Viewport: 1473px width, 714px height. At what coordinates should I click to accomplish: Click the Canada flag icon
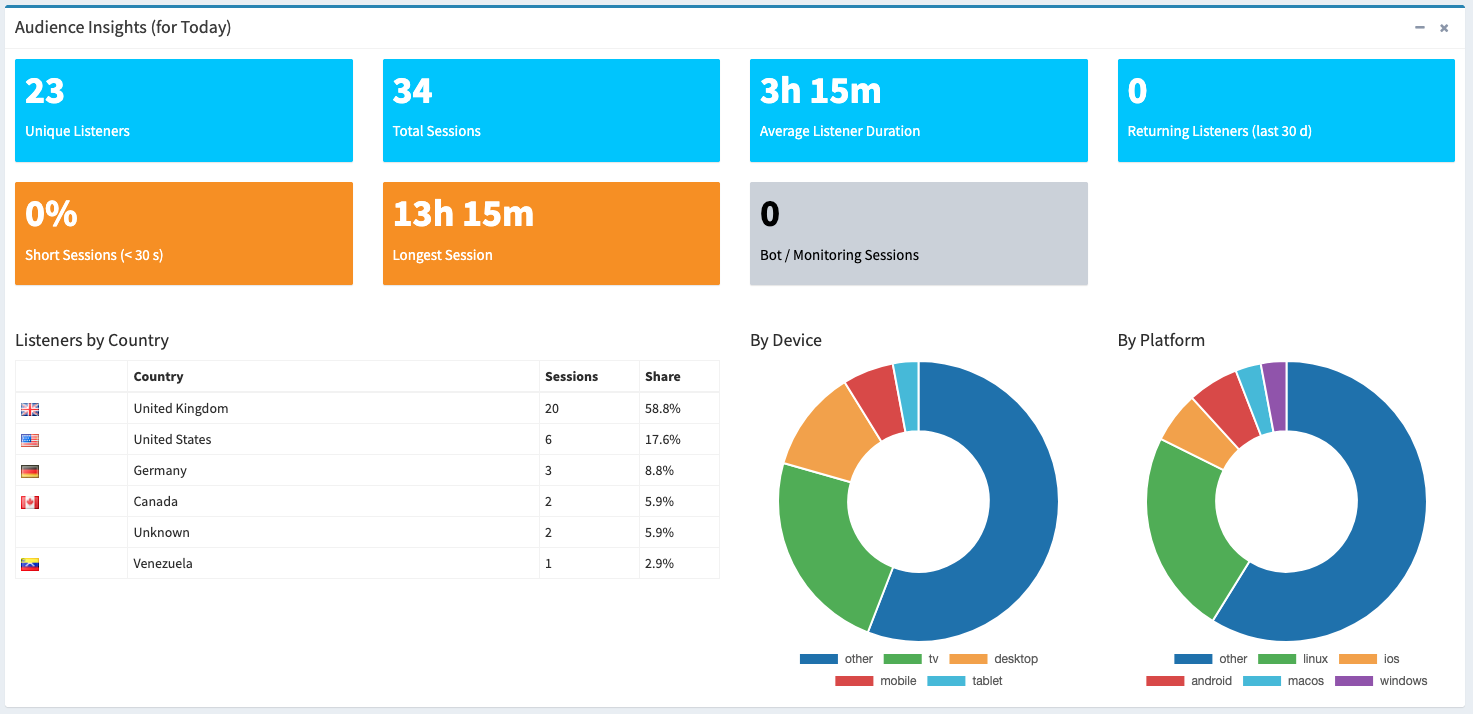30,502
